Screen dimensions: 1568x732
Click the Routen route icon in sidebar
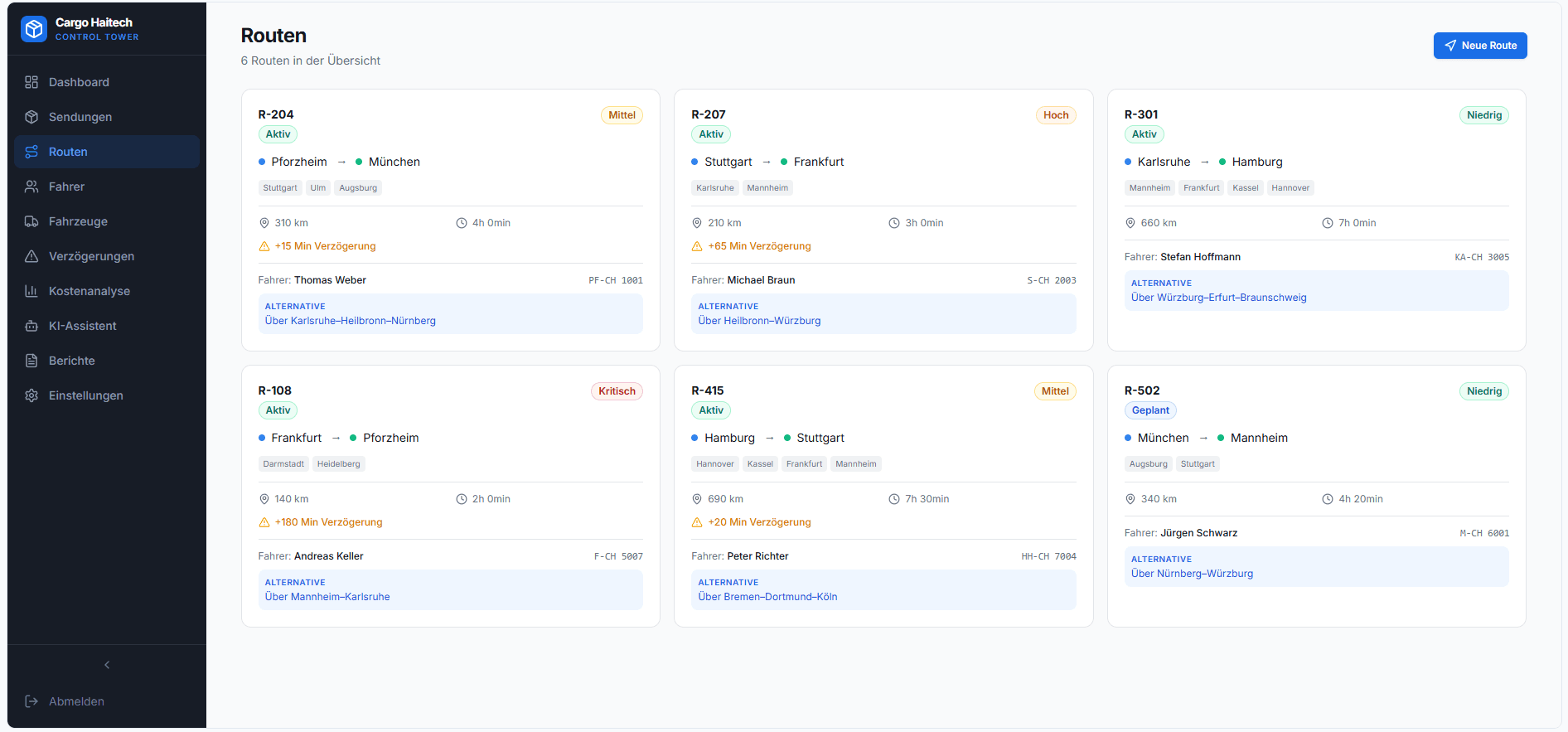tap(31, 152)
